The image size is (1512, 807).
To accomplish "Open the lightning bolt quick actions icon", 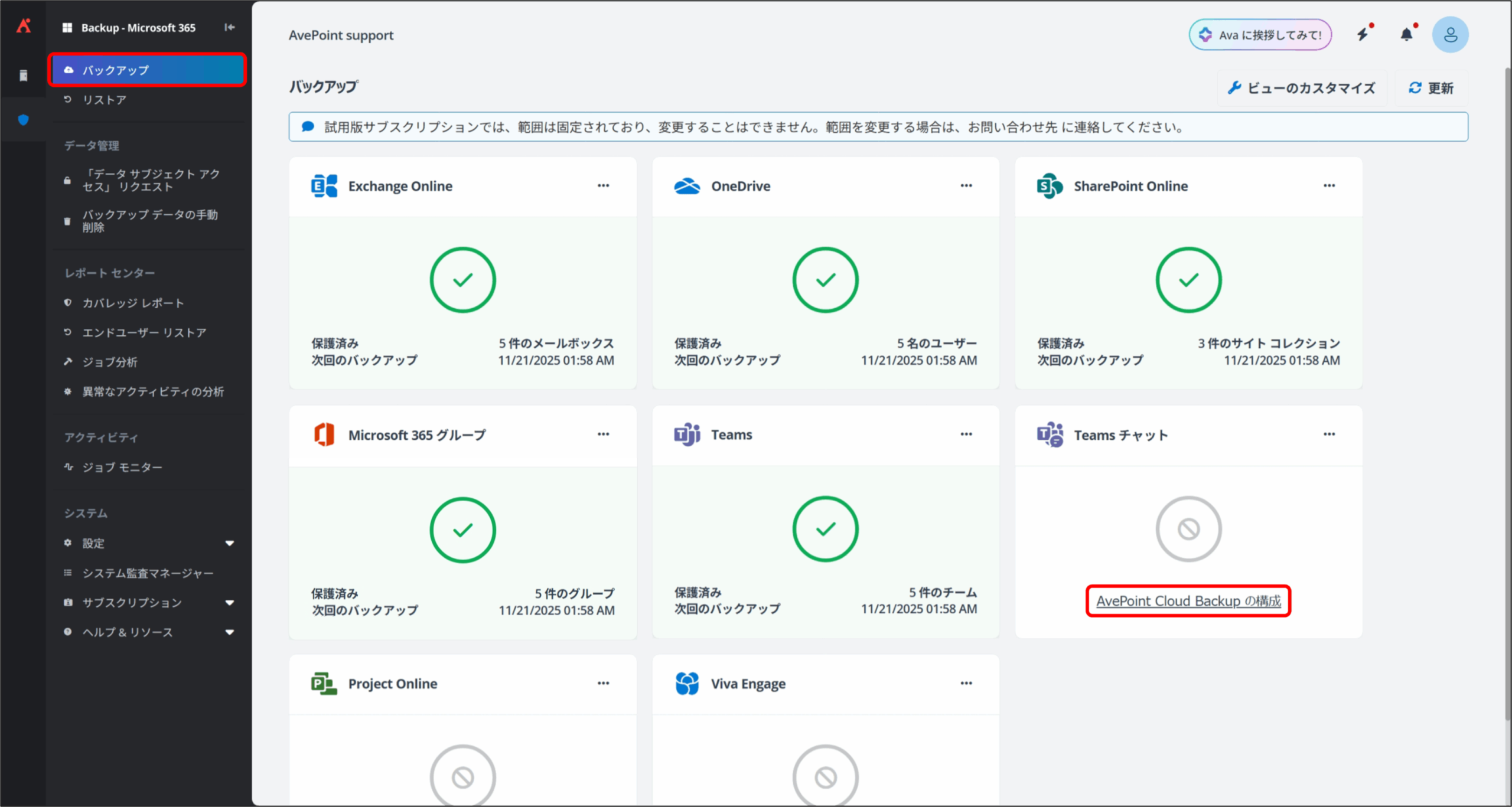I will [1363, 35].
